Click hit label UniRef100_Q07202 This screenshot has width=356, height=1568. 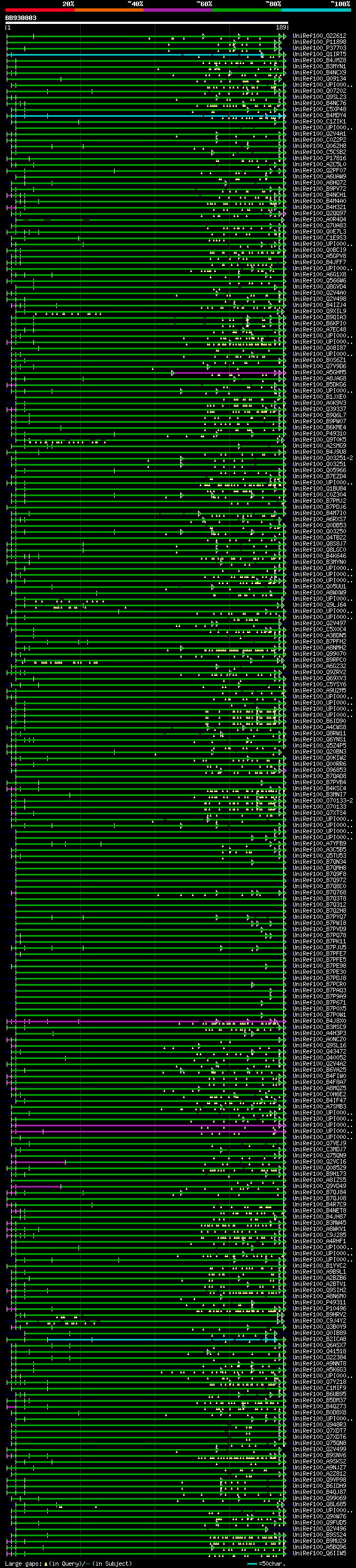[x=319, y=91]
